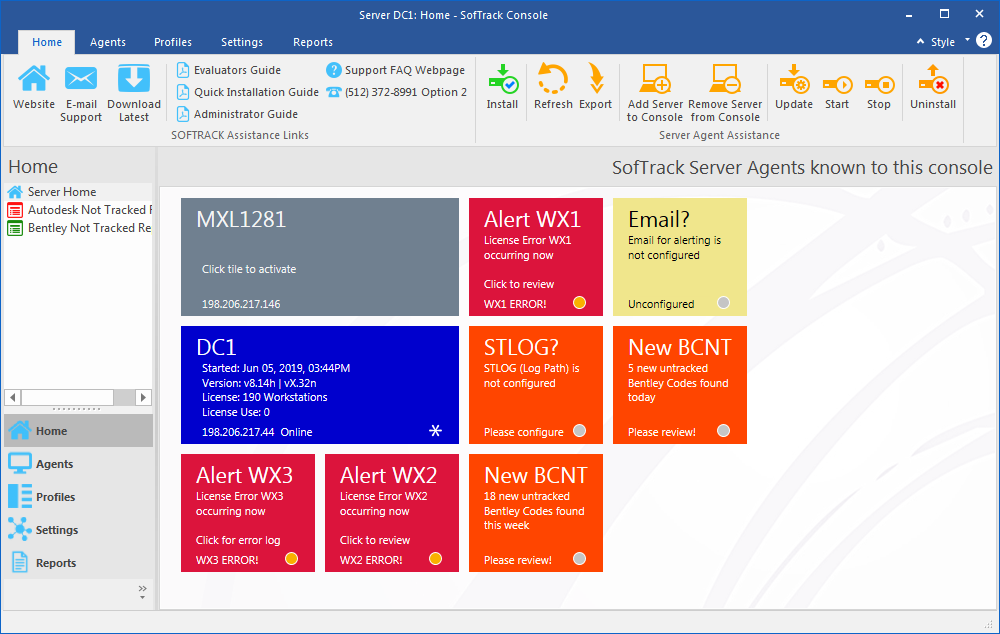Open New BCNT 18 codes this week tile

[x=536, y=513]
